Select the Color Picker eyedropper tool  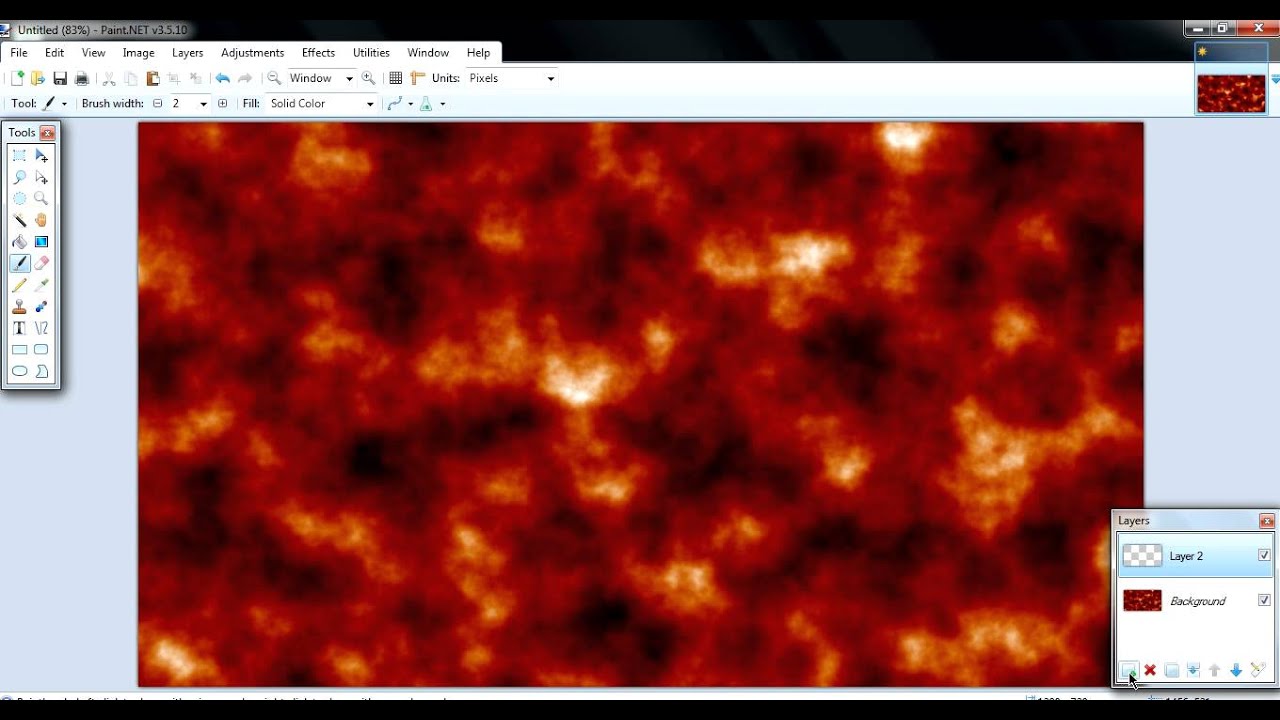[41, 285]
